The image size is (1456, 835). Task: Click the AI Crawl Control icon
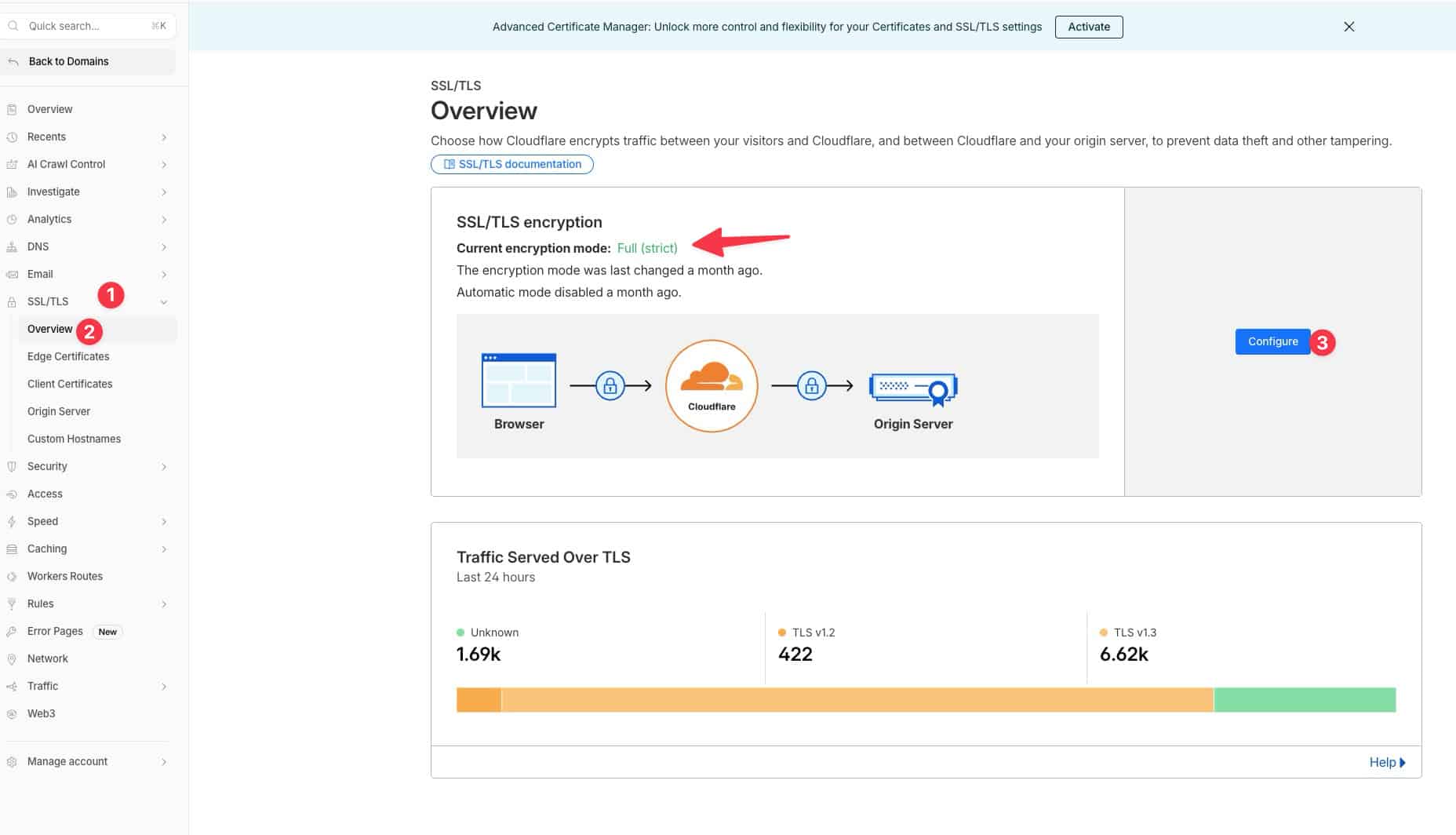12,164
